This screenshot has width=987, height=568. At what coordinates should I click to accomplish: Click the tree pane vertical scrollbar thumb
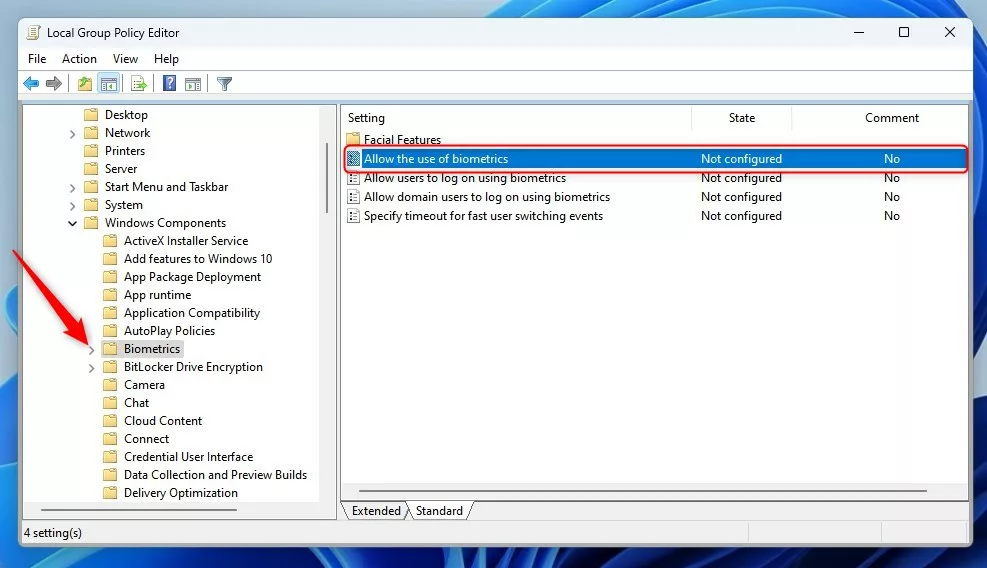point(327,178)
